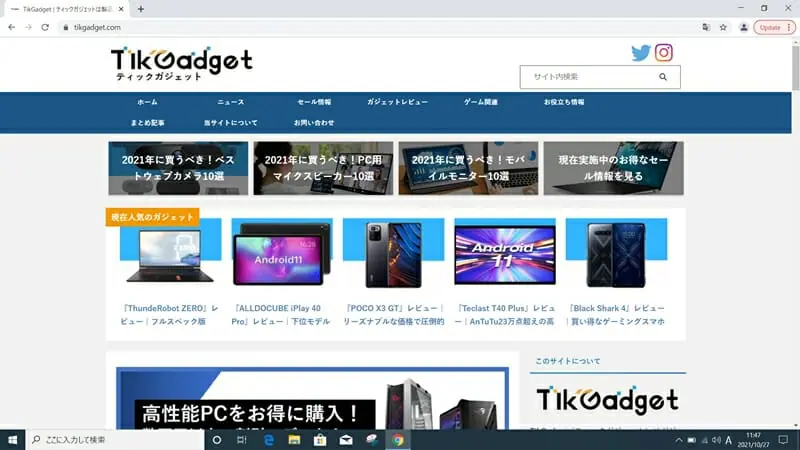
Task: Open Microsoft Edge from the taskbar
Action: coord(269,439)
